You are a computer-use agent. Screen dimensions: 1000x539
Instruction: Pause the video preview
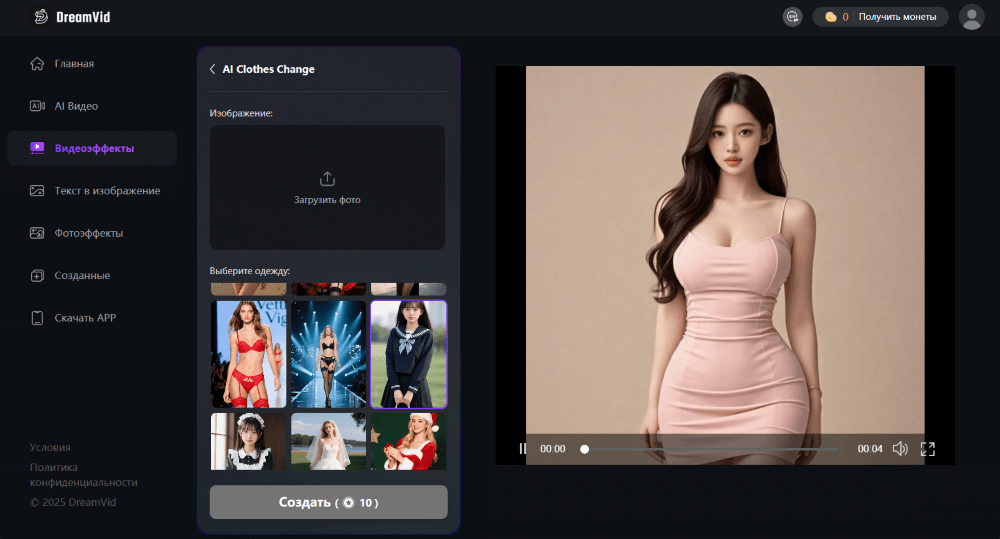522,449
